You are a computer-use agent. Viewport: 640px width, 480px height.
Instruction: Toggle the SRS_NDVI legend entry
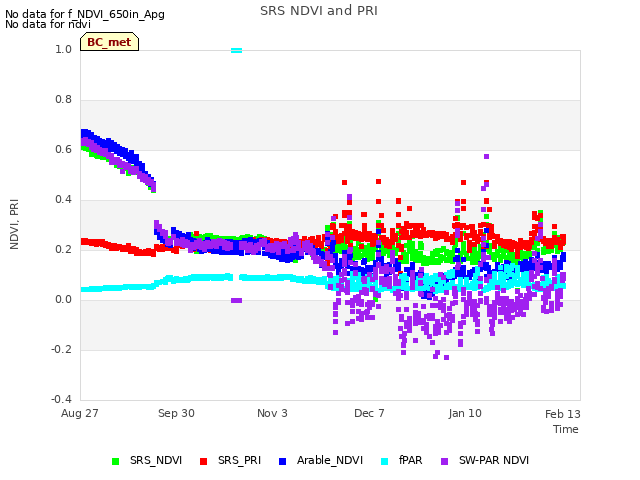147,460
